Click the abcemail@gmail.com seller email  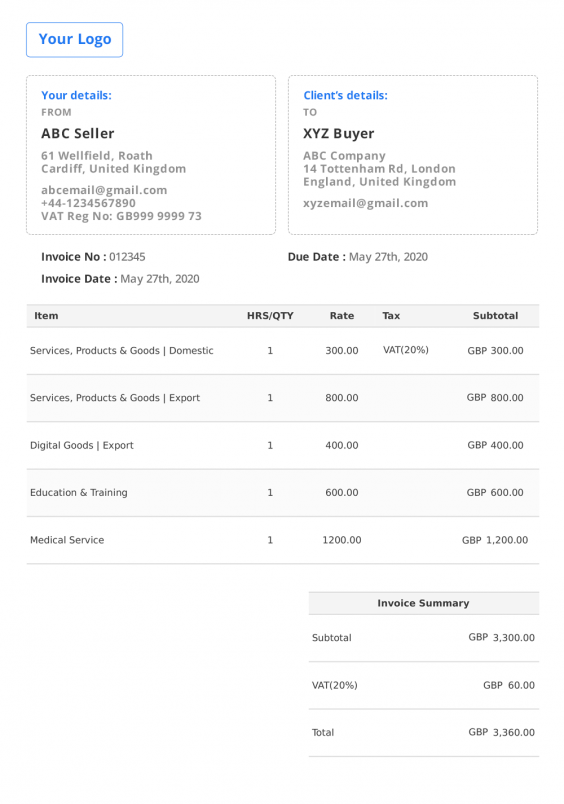pyautogui.click(x=104, y=190)
